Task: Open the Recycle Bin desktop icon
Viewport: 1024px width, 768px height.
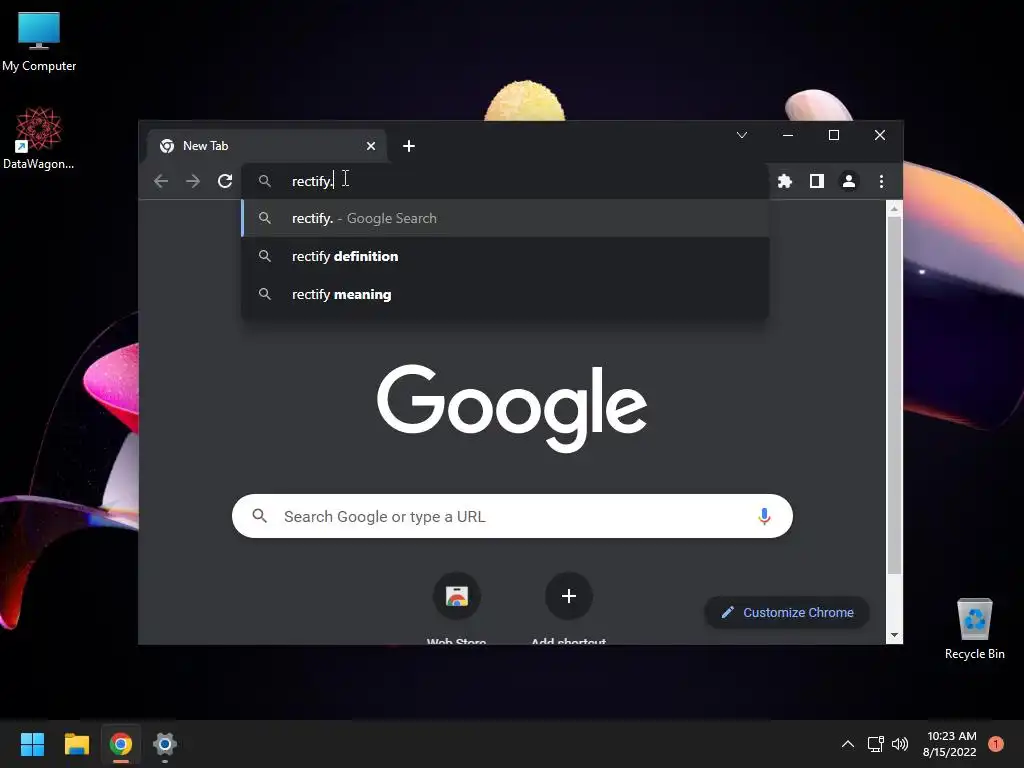Action: (974, 628)
